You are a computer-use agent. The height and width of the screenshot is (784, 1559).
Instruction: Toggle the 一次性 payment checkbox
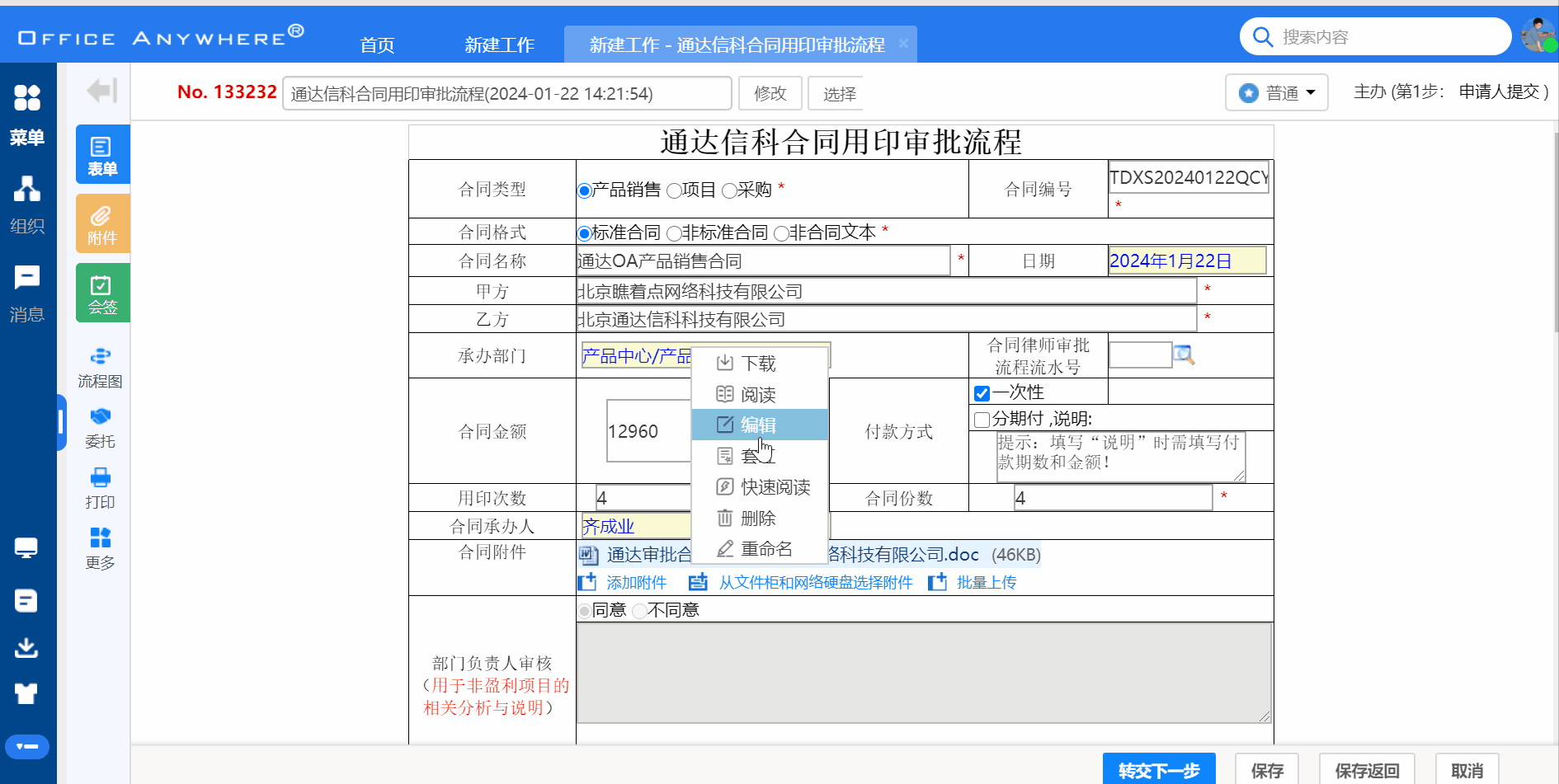[x=982, y=393]
